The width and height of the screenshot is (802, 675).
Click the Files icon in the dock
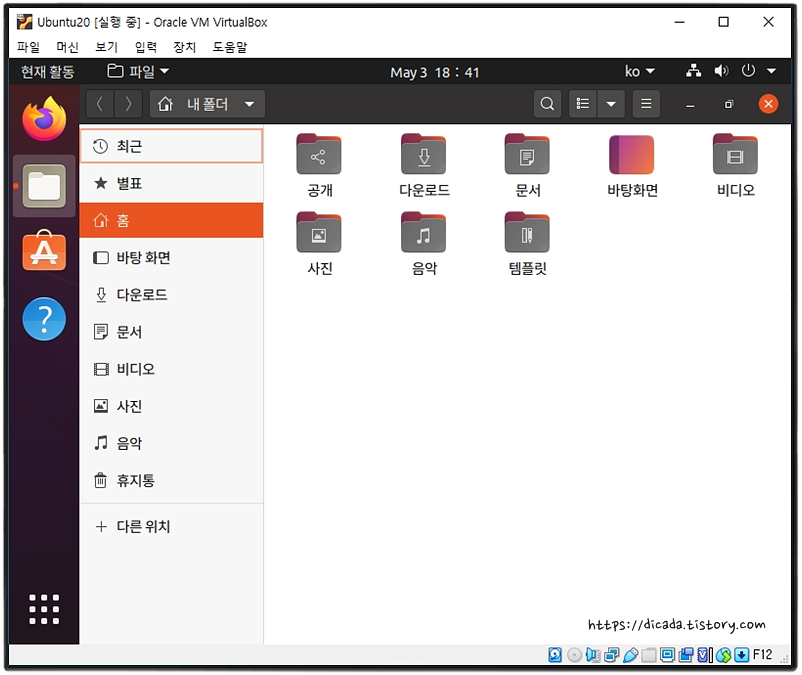coord(44,186)
